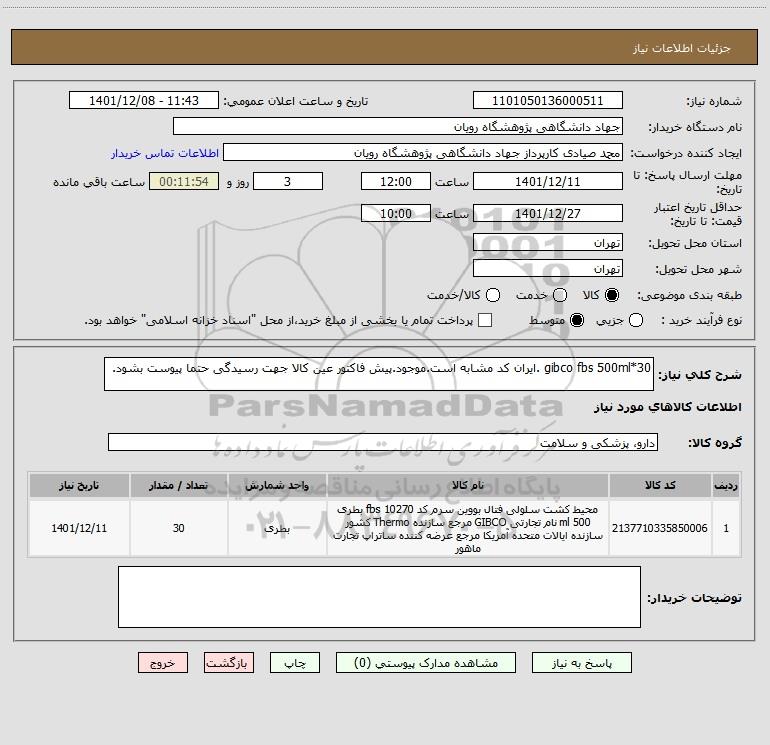Screen dimensions: 770x745
Task: Click the price validity date 1401/12/27 field
Action: click(x=548, y=213)
